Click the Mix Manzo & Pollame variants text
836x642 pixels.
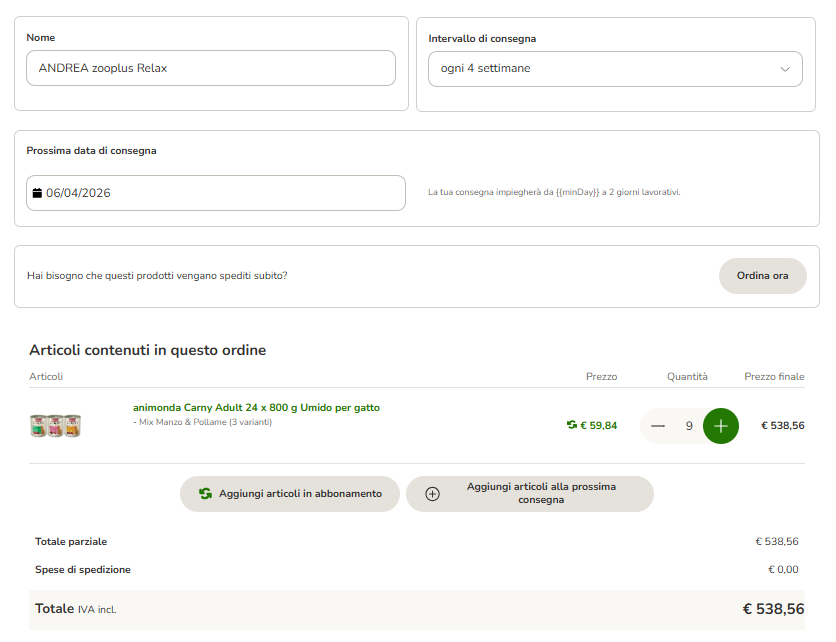click(202, 422)
